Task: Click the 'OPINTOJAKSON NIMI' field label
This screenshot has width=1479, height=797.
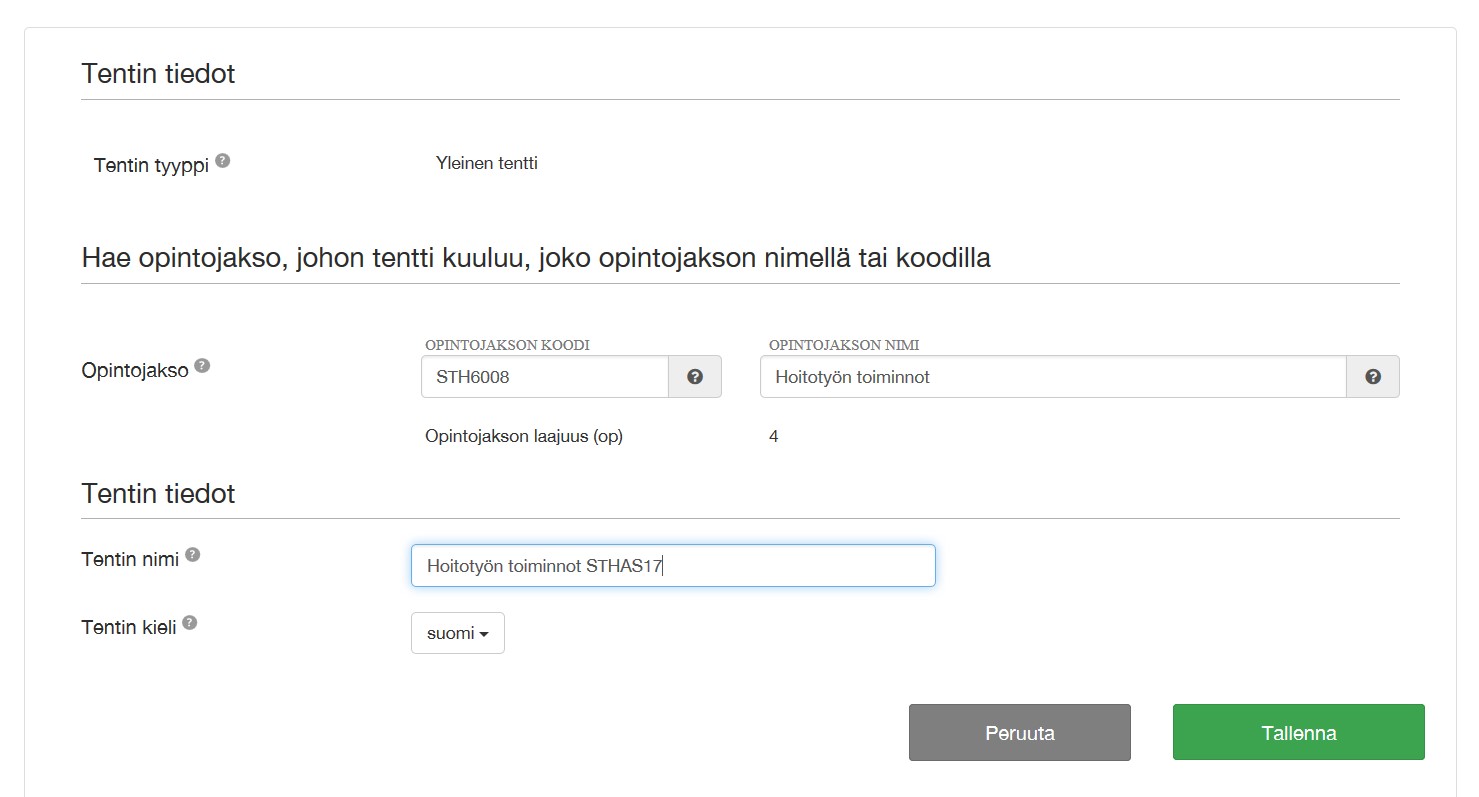Action: tap(844, 345)
